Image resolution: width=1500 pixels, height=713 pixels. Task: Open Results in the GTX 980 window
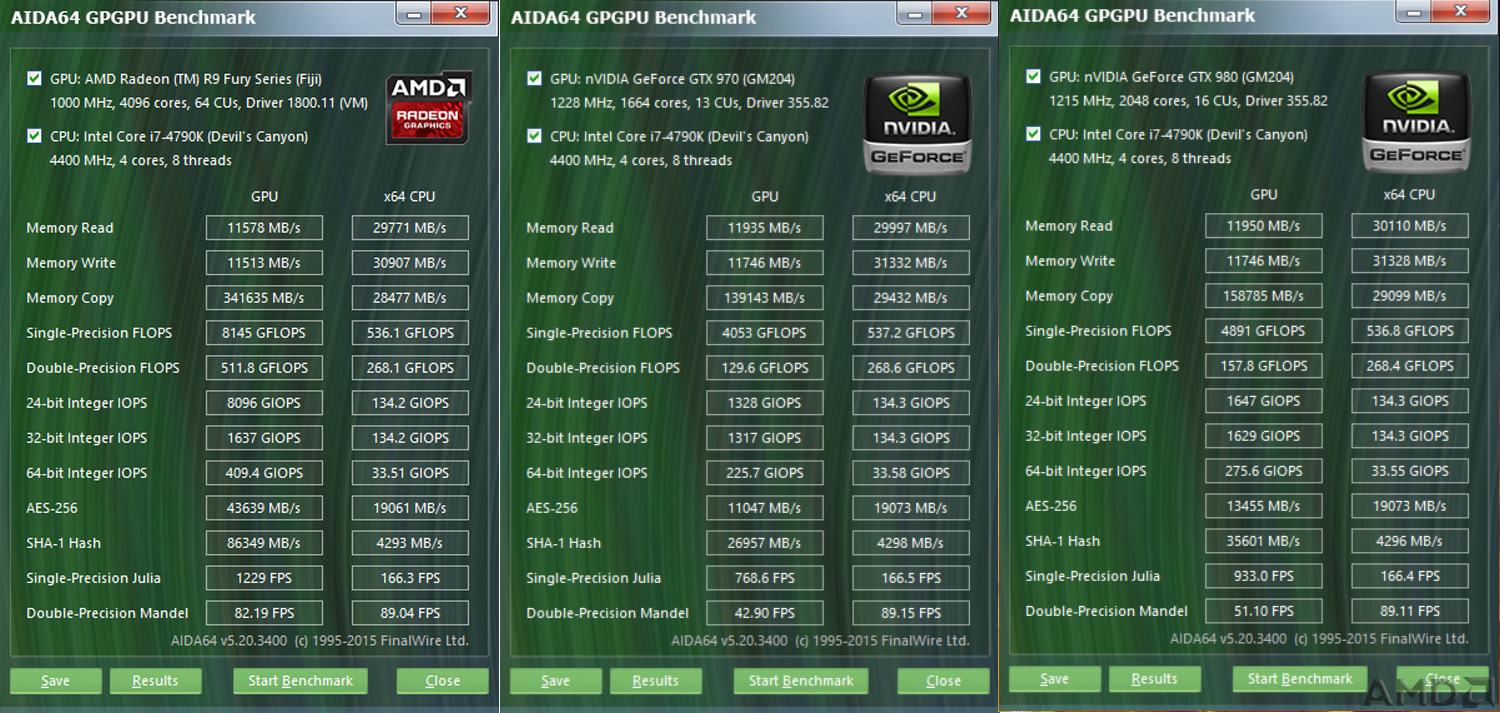1154,679
